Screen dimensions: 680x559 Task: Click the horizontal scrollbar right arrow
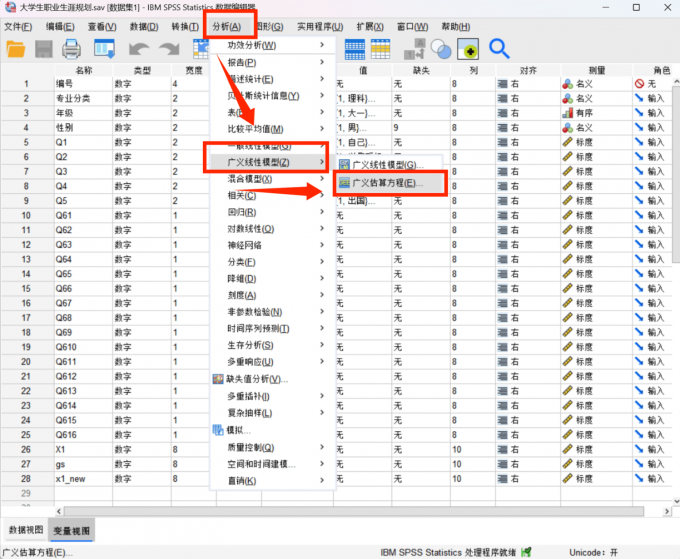tap(667, 511)
